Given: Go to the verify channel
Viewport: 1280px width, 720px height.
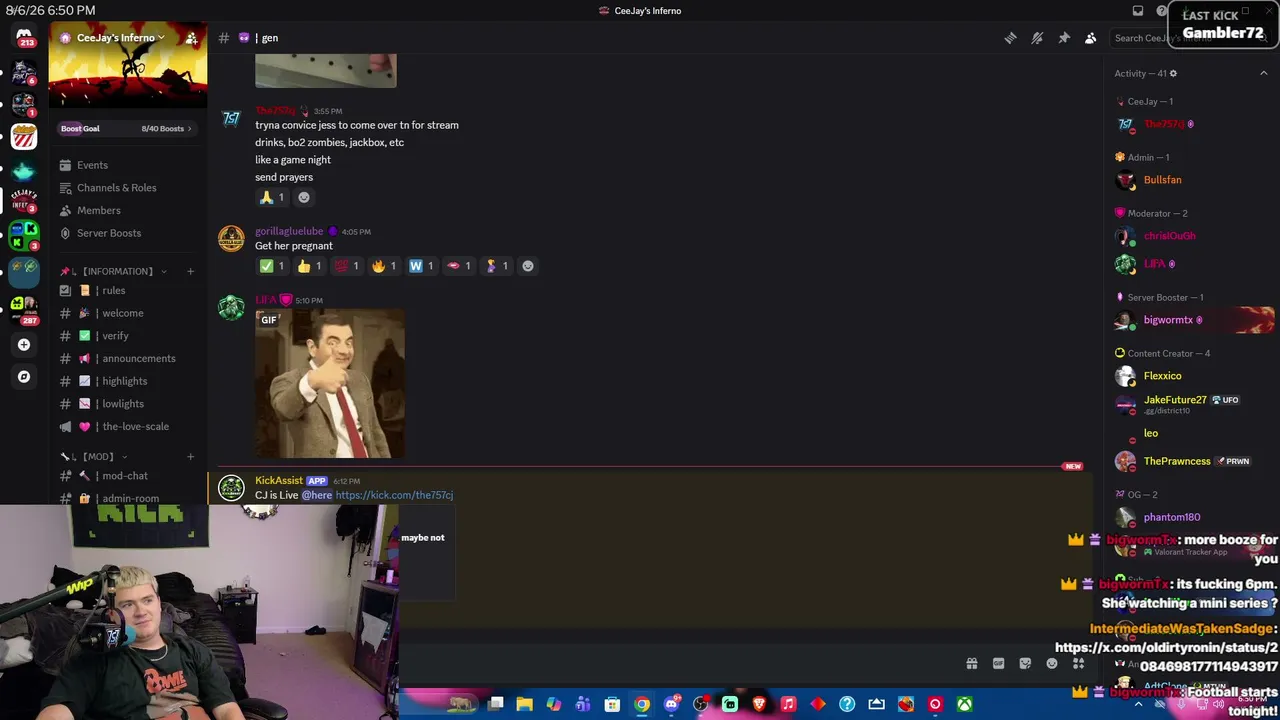Looking at the screenshot, I should click(128, 336).
